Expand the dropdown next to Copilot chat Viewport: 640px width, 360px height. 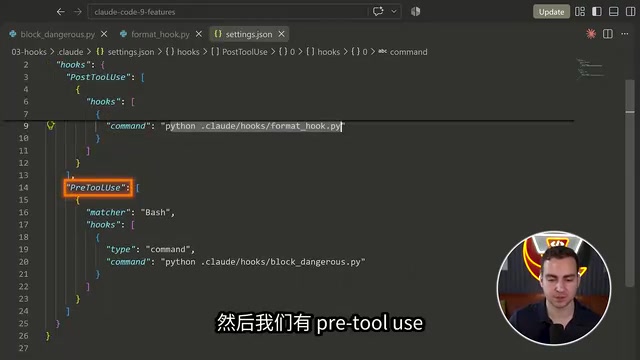pyautogui.click(x=394, y=11)
